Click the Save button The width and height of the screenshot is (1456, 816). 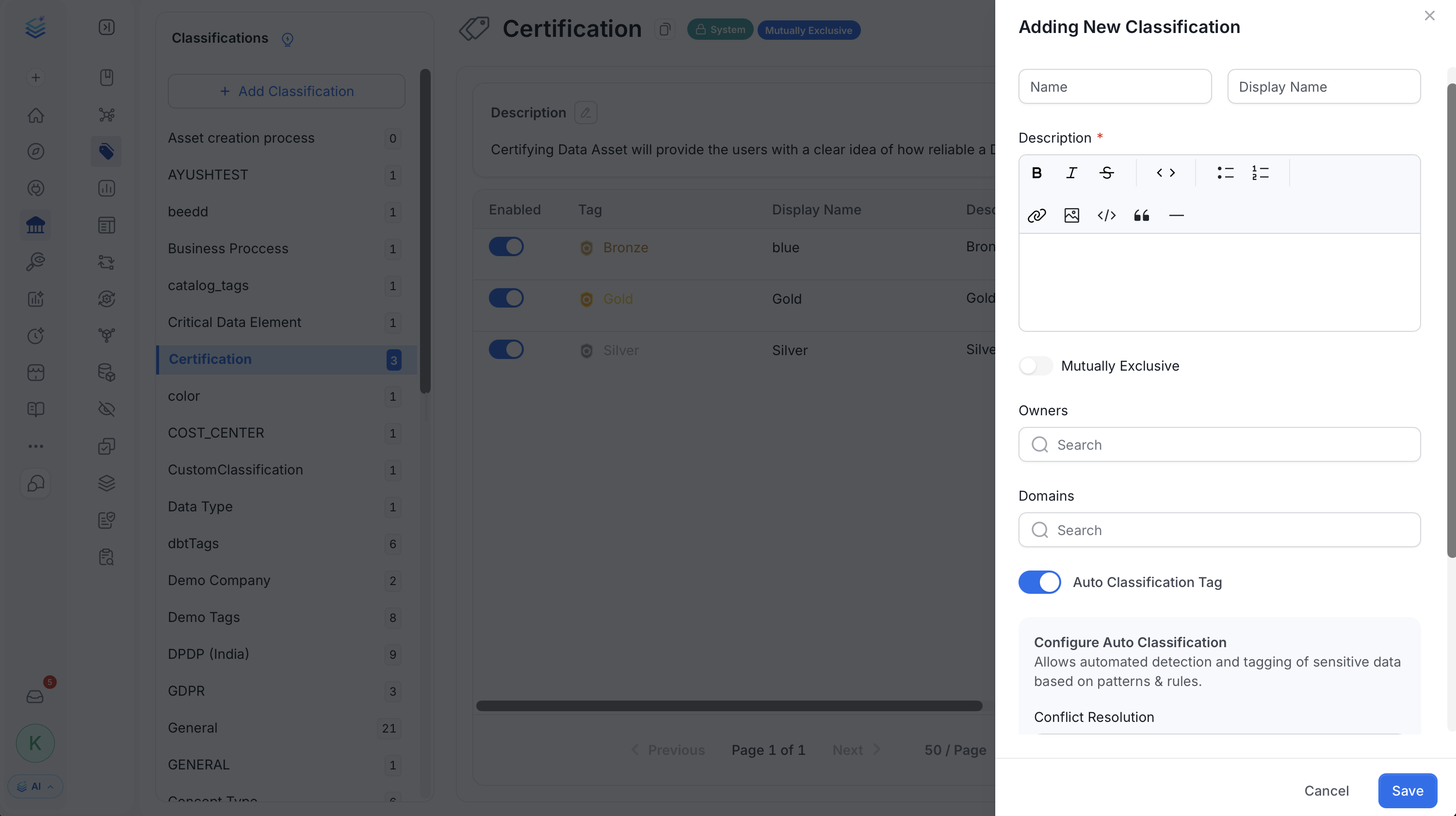tap(1407, 791)
